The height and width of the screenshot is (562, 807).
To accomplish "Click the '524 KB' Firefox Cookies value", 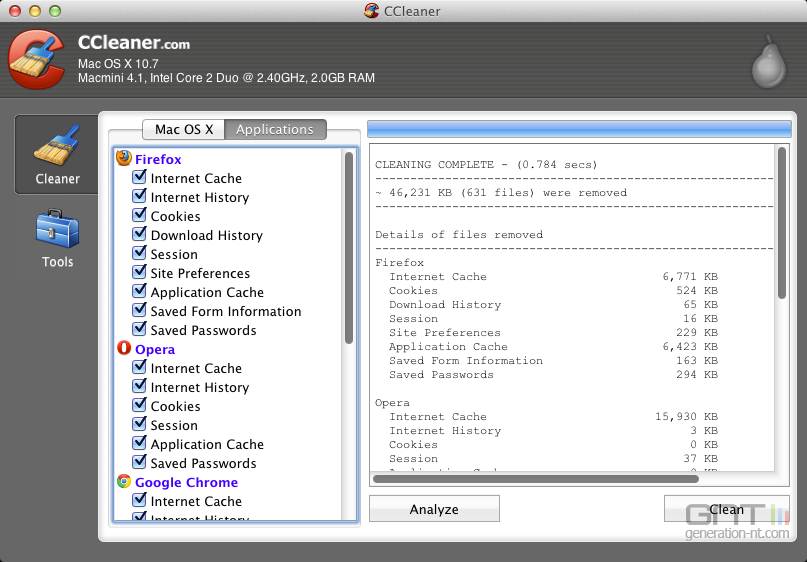I will pos(697,291).
